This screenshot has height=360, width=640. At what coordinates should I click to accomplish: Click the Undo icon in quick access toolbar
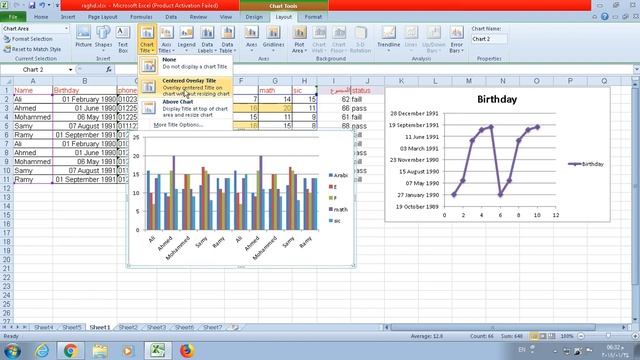(x=42, y=5)
